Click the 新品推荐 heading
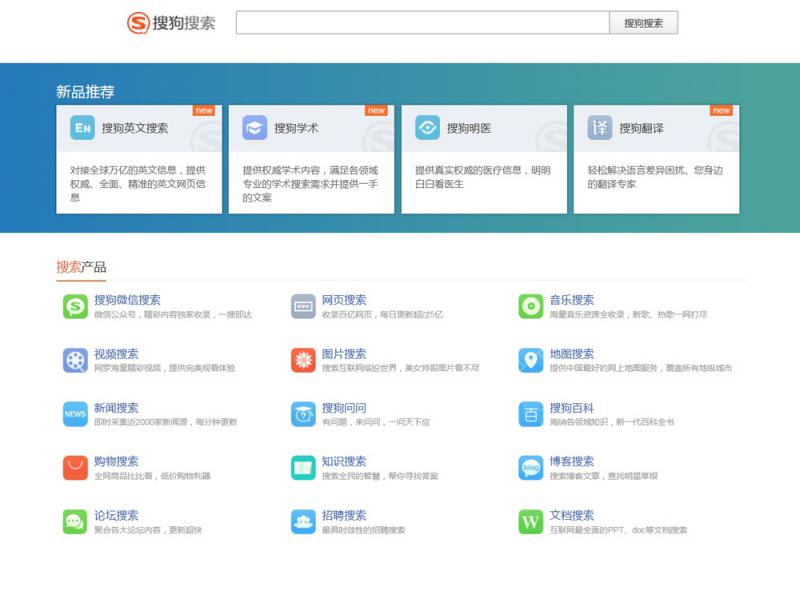The image size is (800, 599). pos(85,92)
